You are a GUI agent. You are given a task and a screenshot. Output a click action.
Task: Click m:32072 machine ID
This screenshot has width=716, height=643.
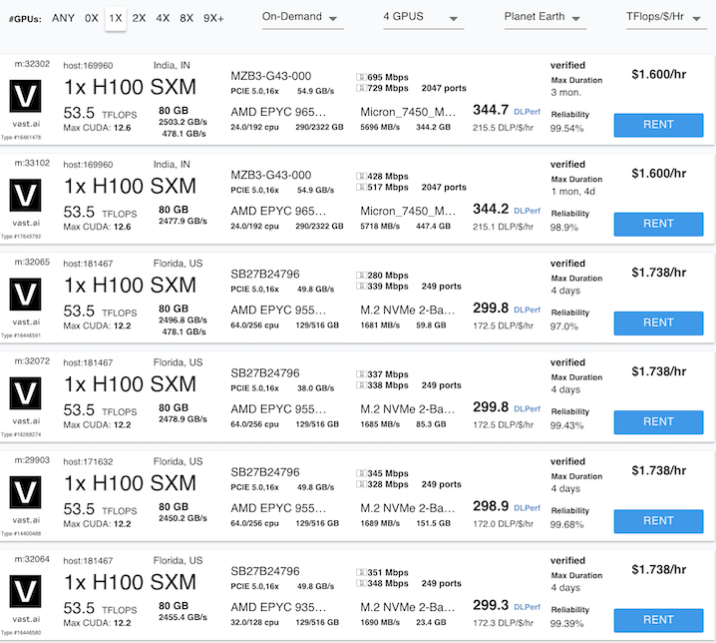pos(32,361)
